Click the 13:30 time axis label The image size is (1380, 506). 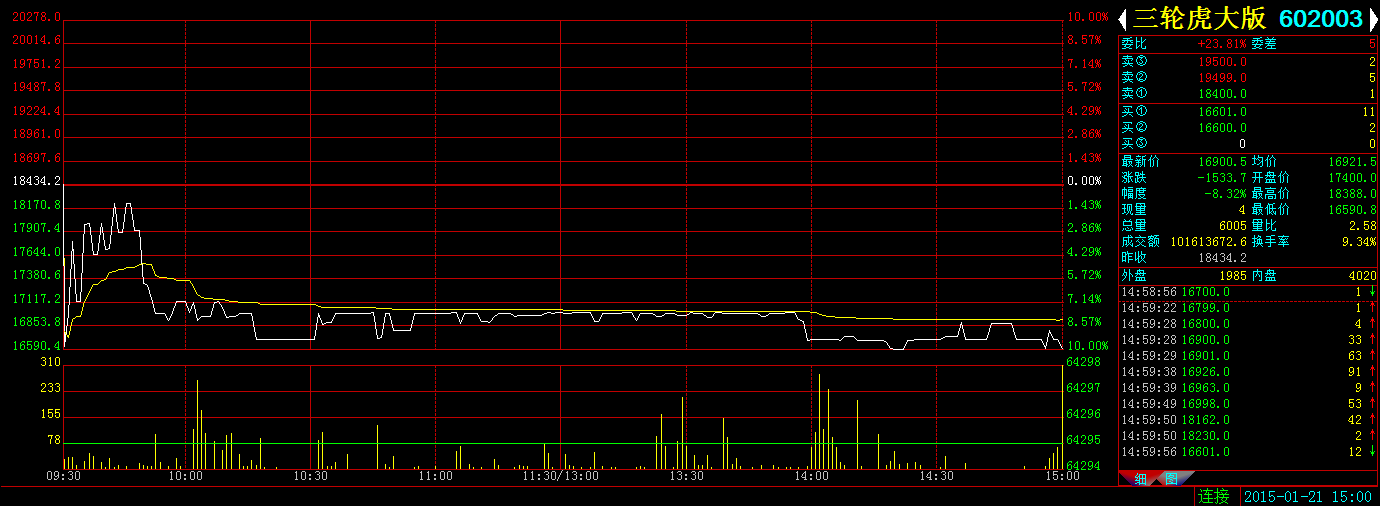(686, 477)
